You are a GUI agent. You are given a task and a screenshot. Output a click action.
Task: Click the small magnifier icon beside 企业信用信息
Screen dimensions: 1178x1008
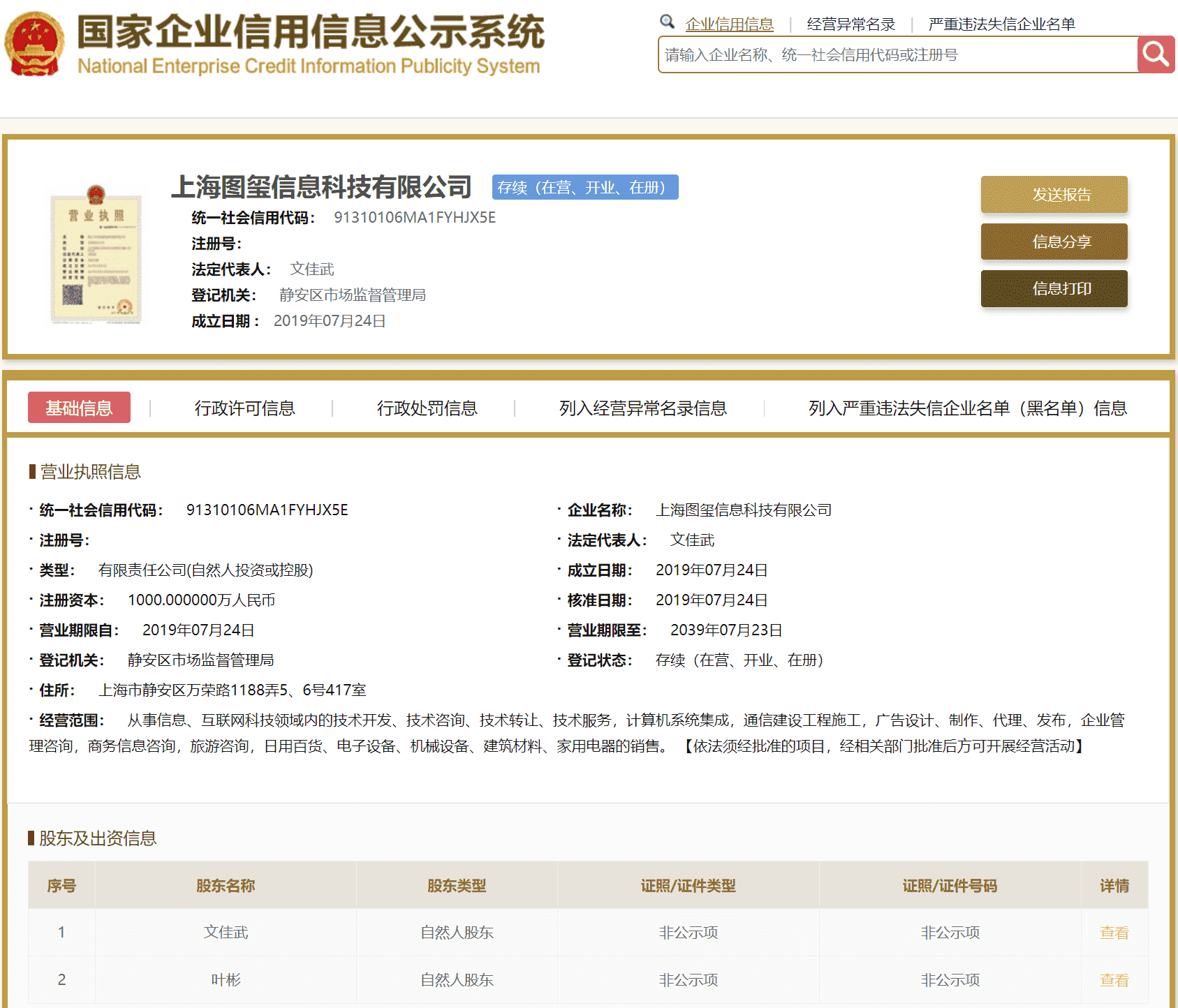(x=668, y=22)
